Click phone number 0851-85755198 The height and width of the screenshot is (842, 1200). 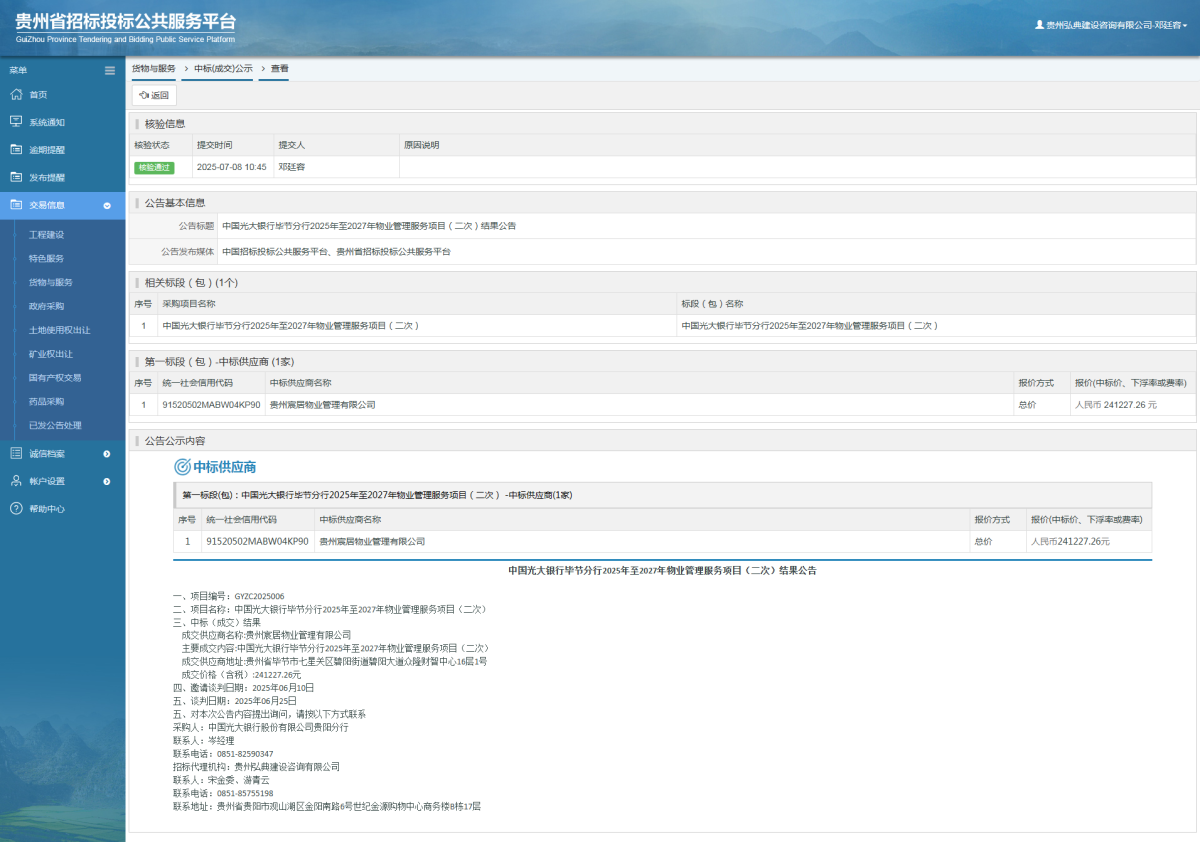[x=245, y=793]
